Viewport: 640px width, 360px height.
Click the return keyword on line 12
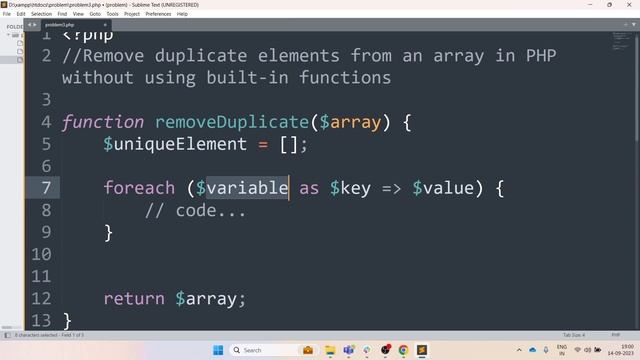click(134, 298)
